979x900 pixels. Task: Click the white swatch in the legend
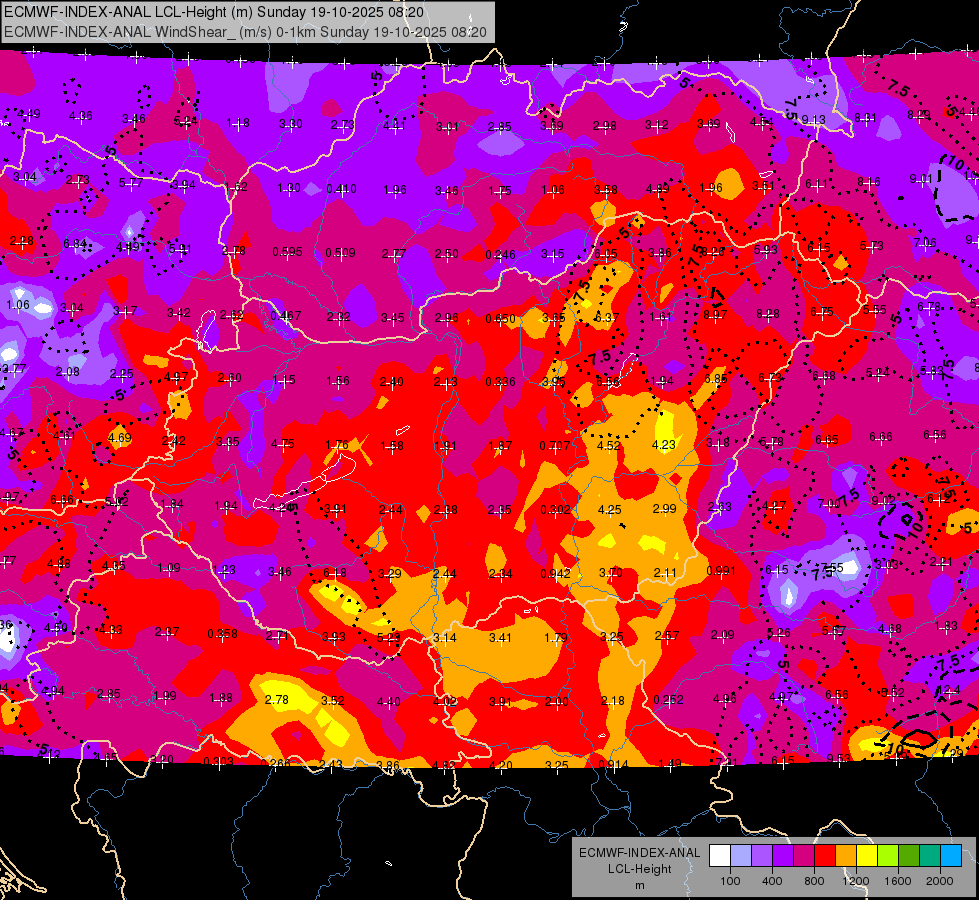click(x=720, y=856)
